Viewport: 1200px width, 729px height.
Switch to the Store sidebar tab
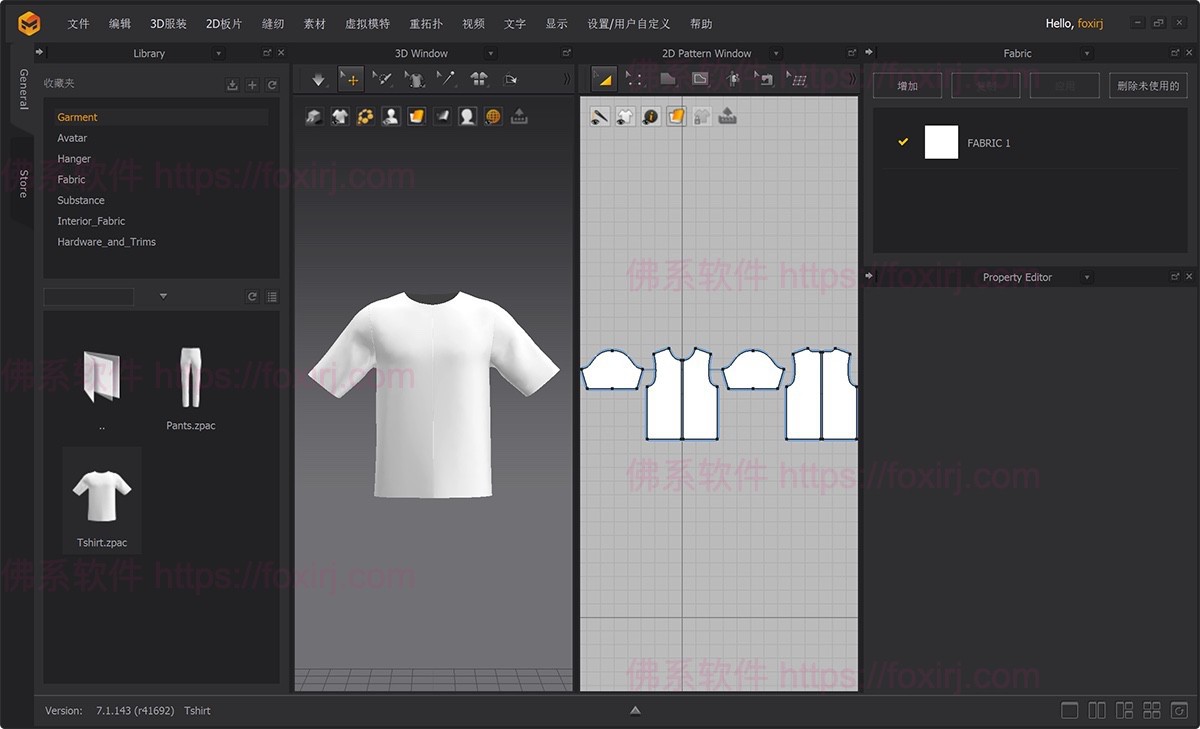21,182
